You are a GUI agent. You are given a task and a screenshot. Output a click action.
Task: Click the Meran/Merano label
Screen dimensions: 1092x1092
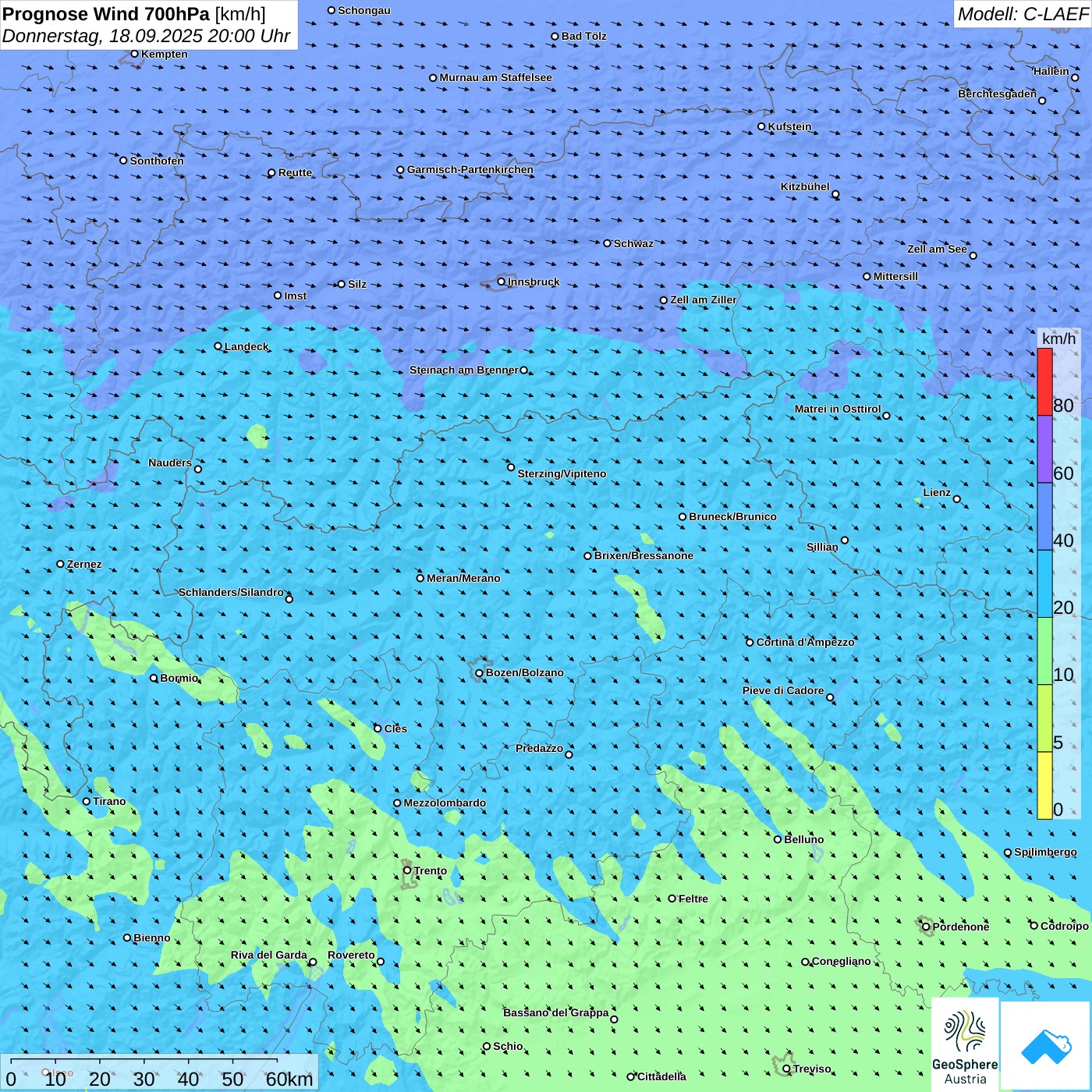point(463,578)
